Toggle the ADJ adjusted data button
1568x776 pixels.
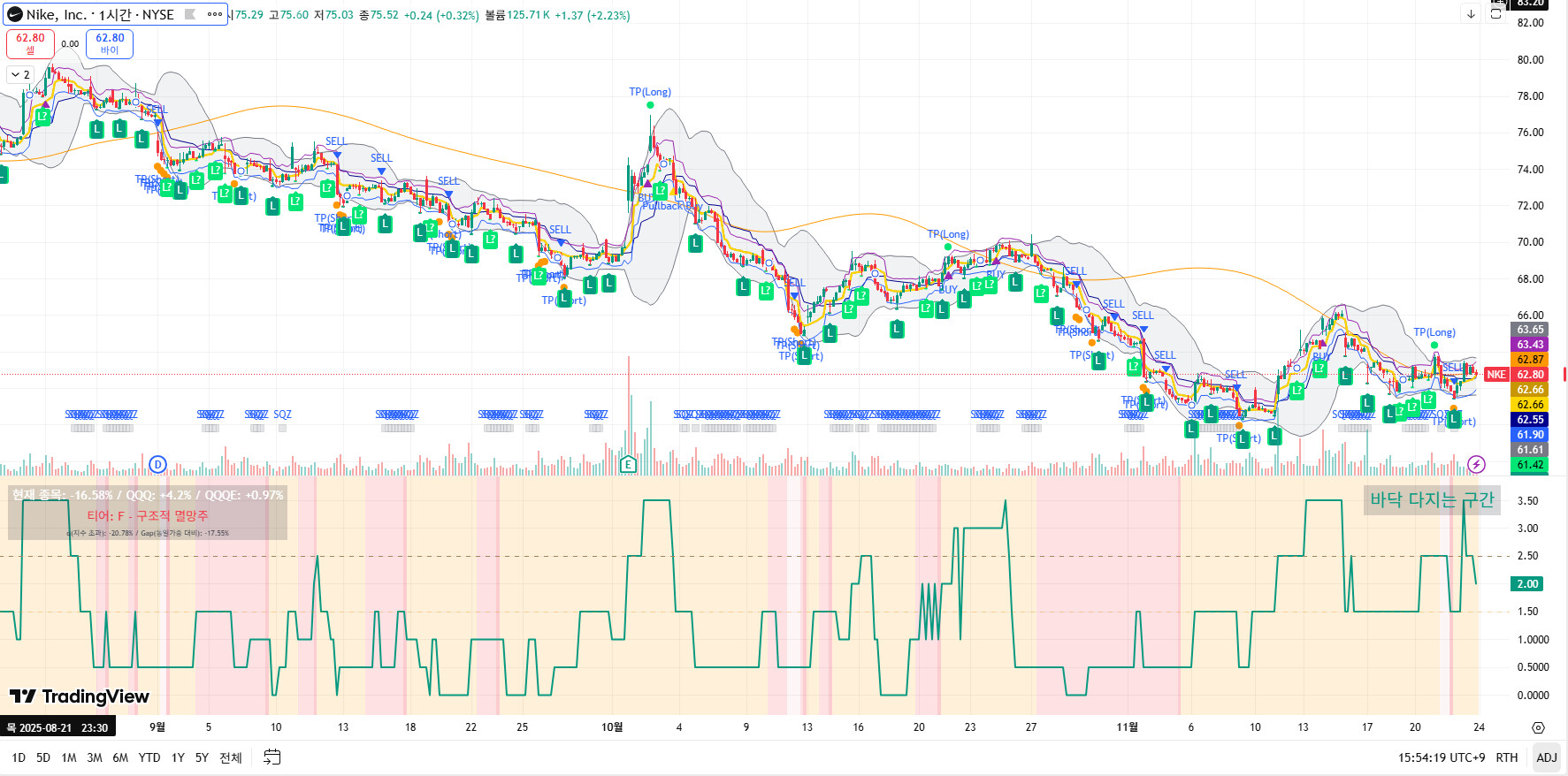tap(1546, 757)
